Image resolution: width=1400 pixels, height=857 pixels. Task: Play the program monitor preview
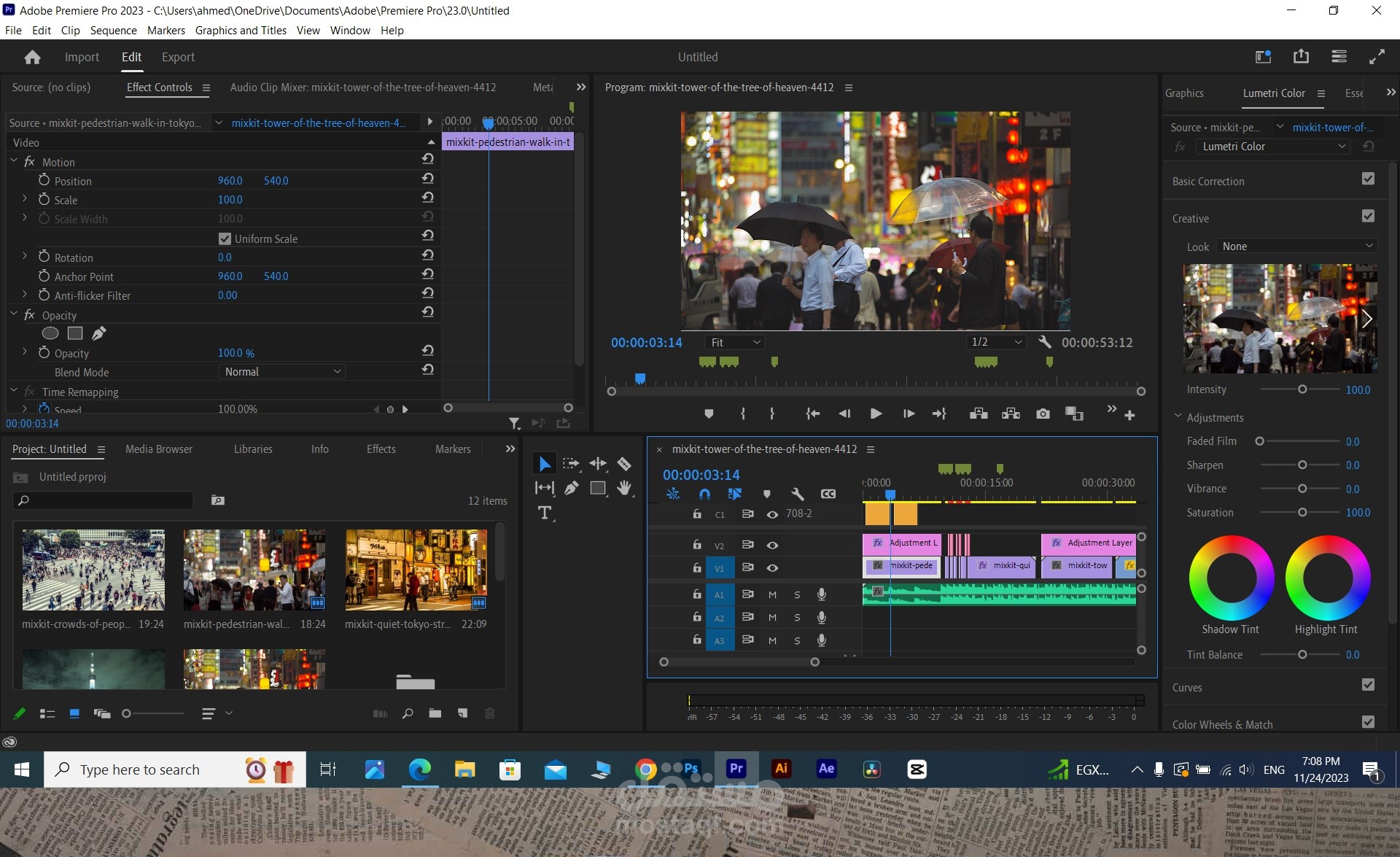[x=876, y=414]
